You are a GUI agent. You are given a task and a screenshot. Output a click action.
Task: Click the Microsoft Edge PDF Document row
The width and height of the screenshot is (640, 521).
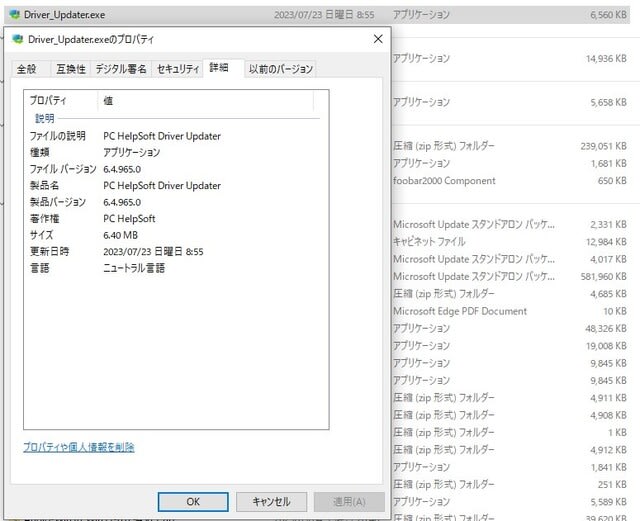(510, 311)
